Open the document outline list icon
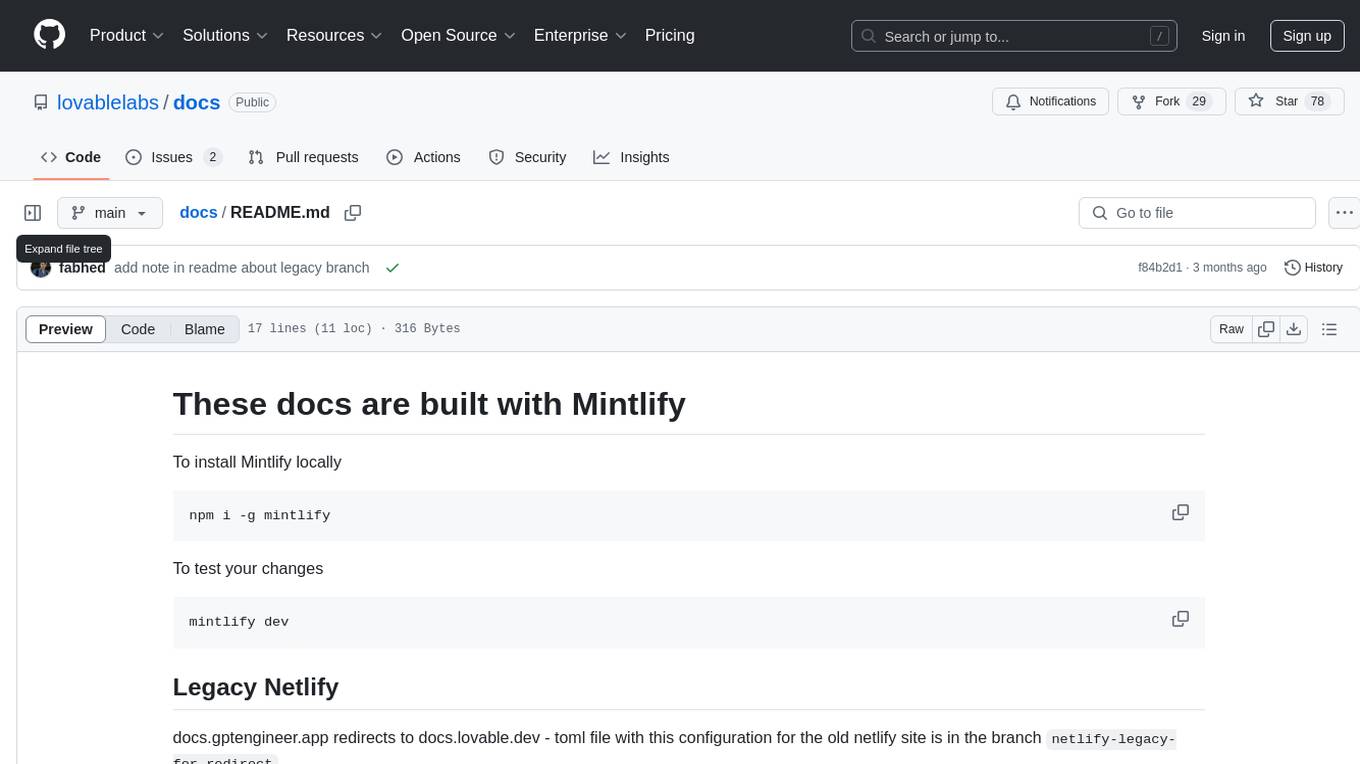 click(1329, 329)
